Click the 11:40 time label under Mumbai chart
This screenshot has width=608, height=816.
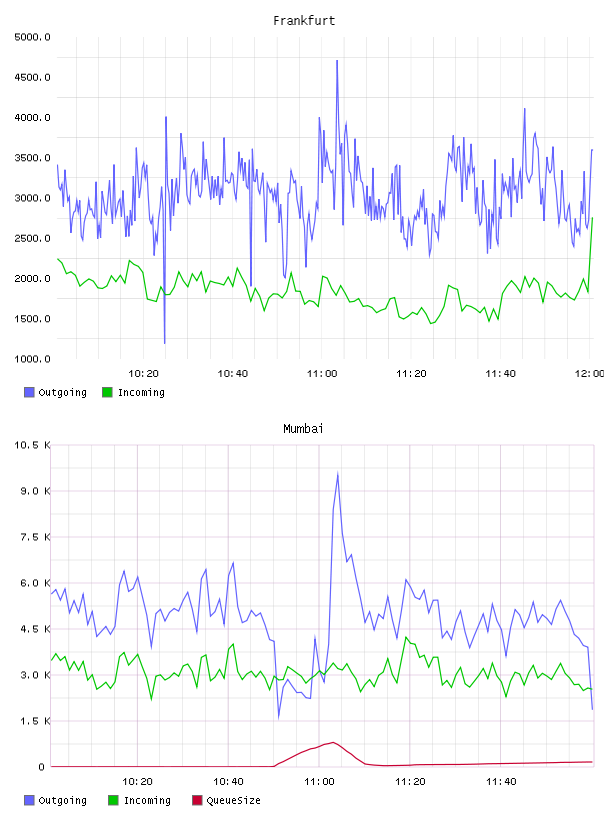501,782
